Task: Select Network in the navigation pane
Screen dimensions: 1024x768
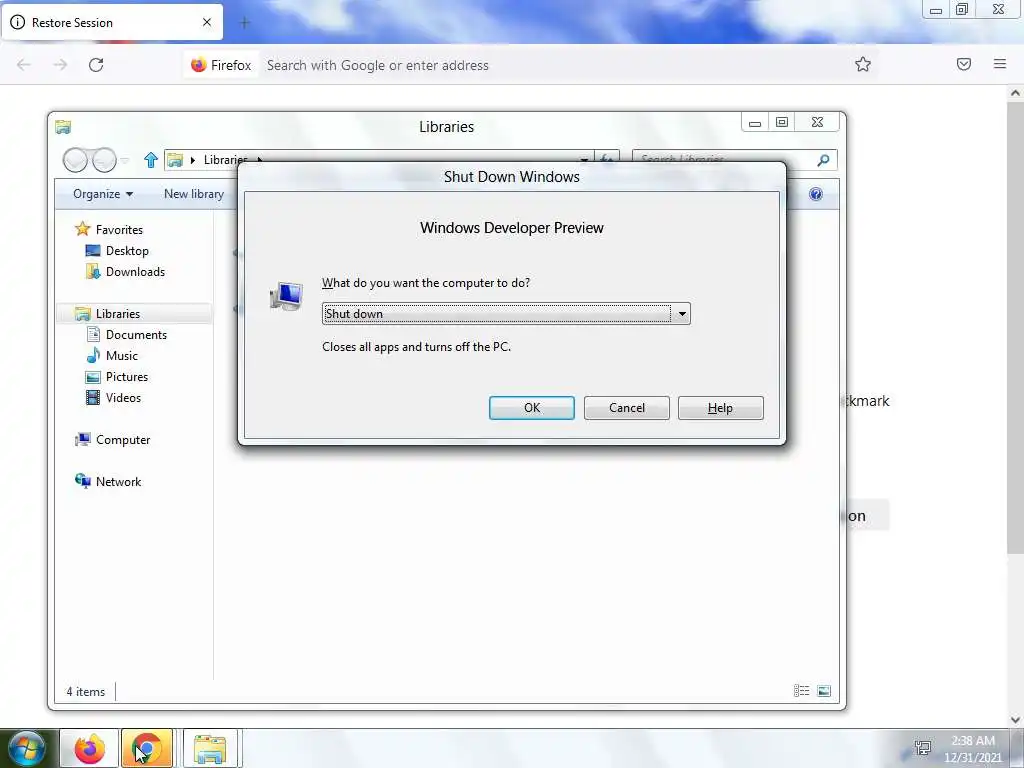Action: (x=108, y=481)
